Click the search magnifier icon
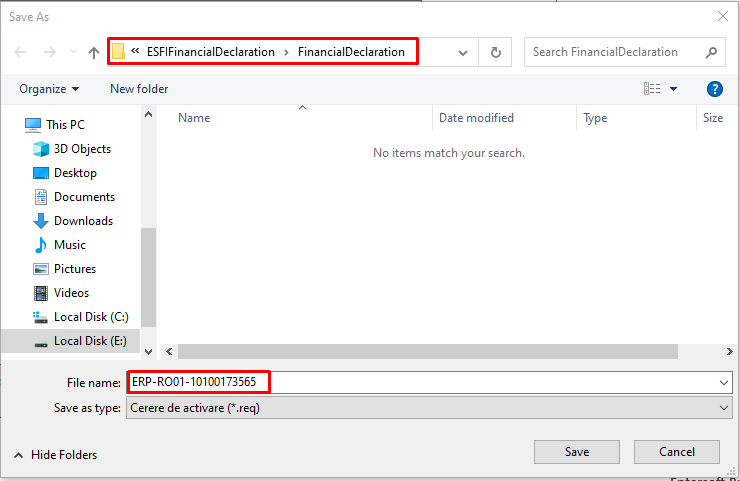Screen dimensions: 740x481 pyautogui.click(x=711, y=52)
